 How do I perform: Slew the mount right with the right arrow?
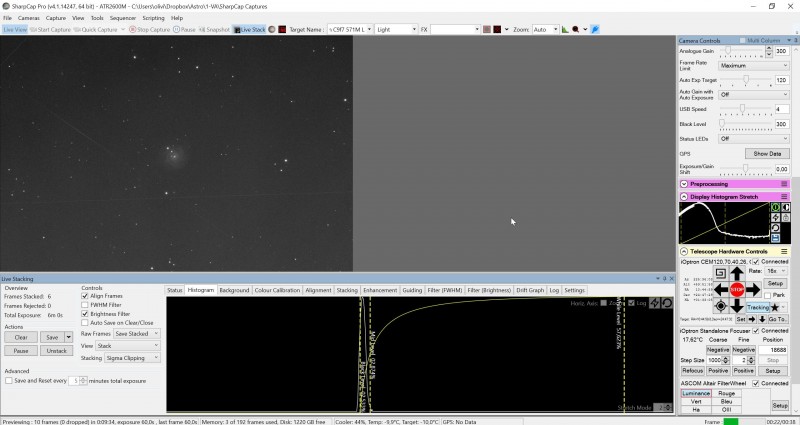pos(754,289)
